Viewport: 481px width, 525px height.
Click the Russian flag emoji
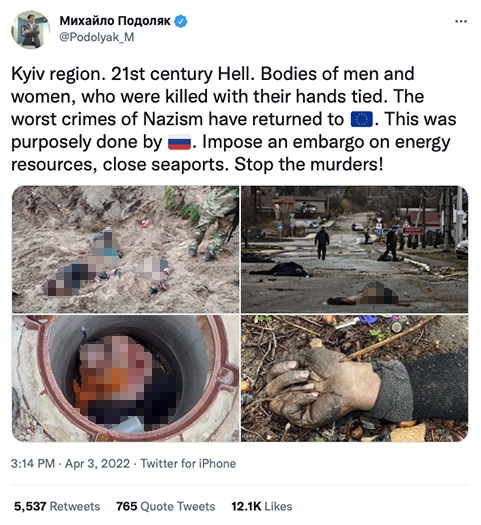click(x=179, y=142)
